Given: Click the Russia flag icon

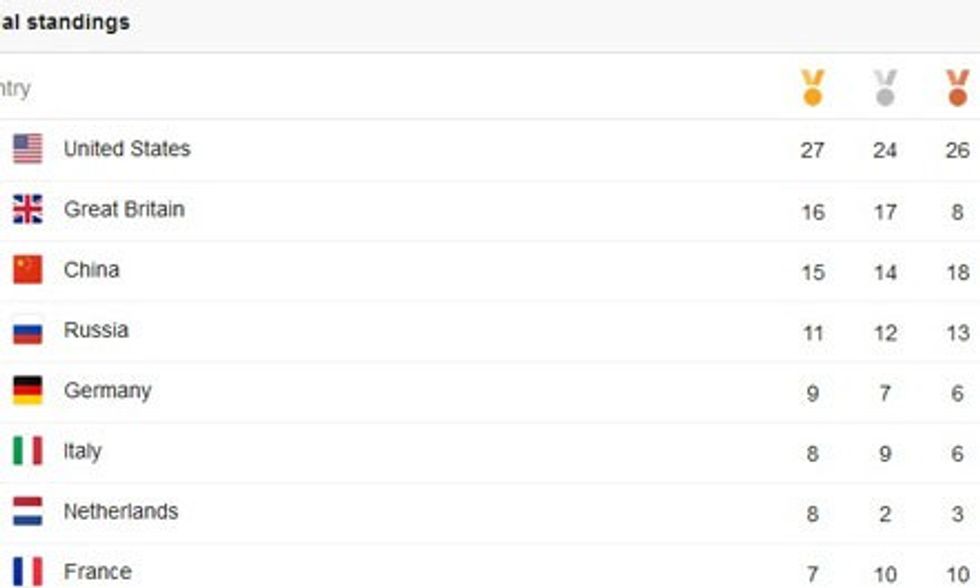Looking at the screenshot, I should 28,330.
